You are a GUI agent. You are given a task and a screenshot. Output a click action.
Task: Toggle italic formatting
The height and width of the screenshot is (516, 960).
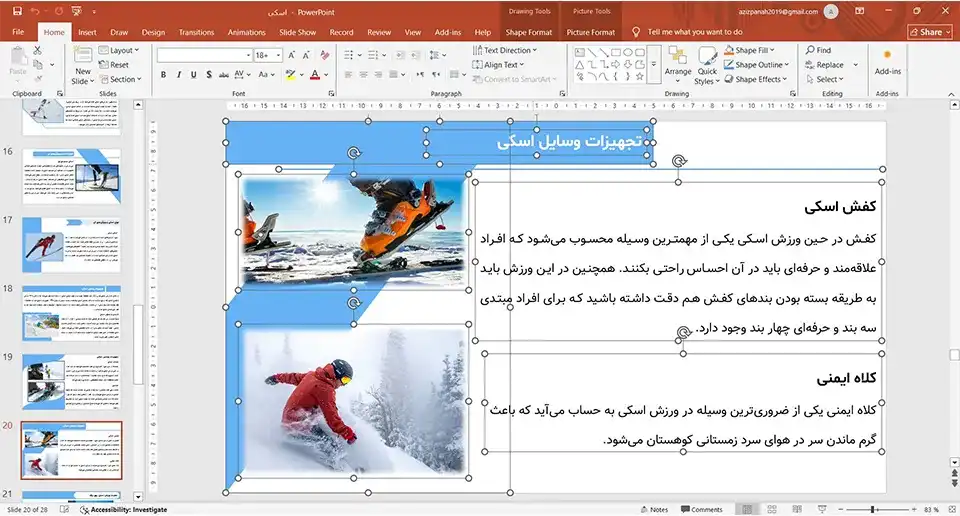178,75
